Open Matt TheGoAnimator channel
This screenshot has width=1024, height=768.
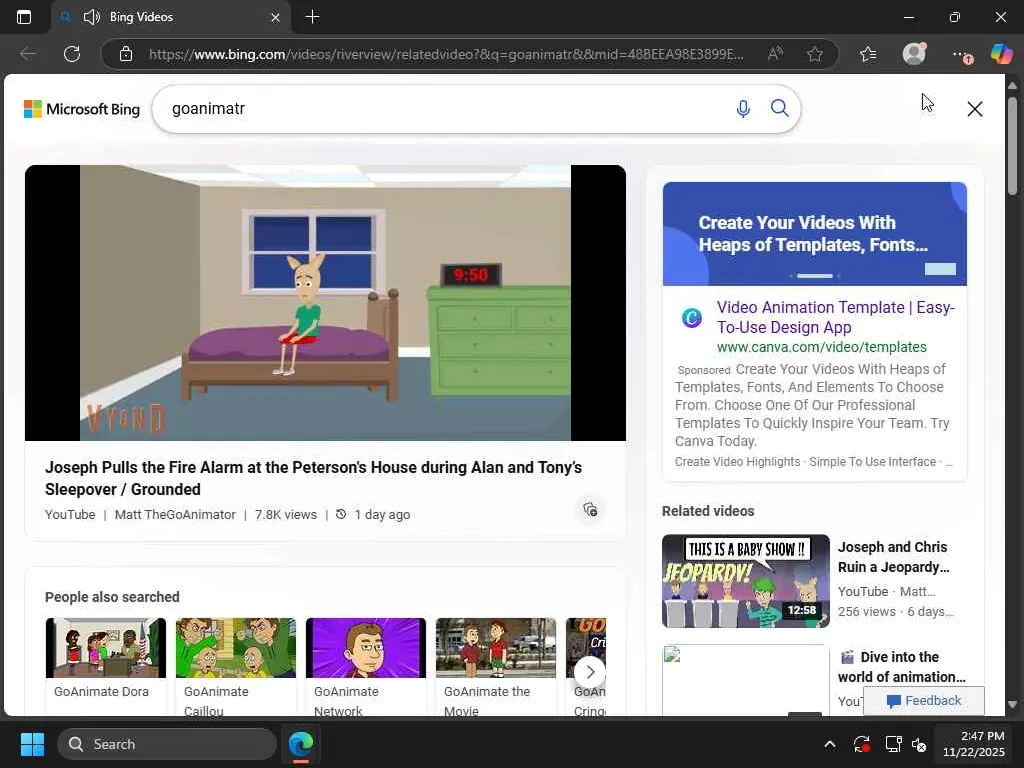pos(175,515)
